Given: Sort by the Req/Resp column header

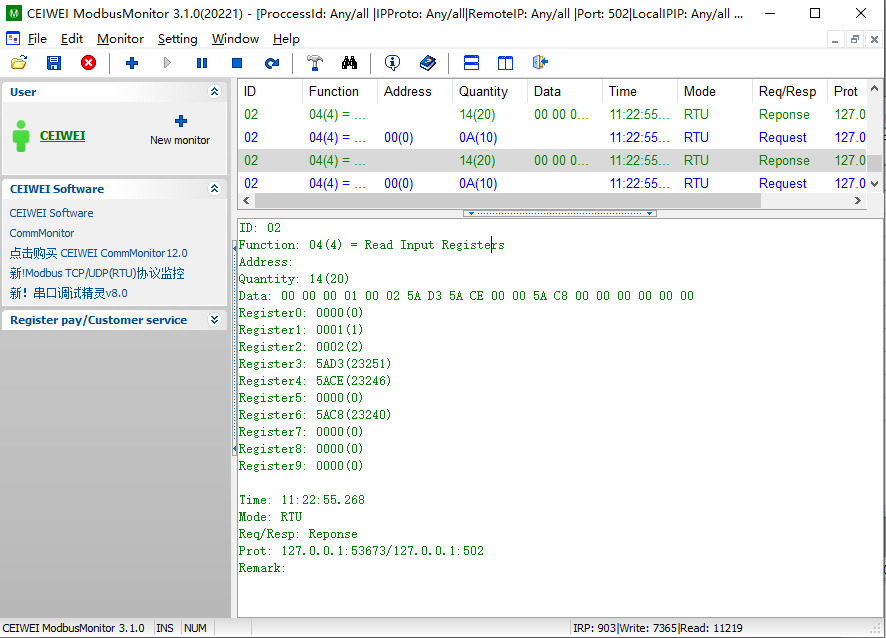Looking at the screenshot, I should (790, 92).
